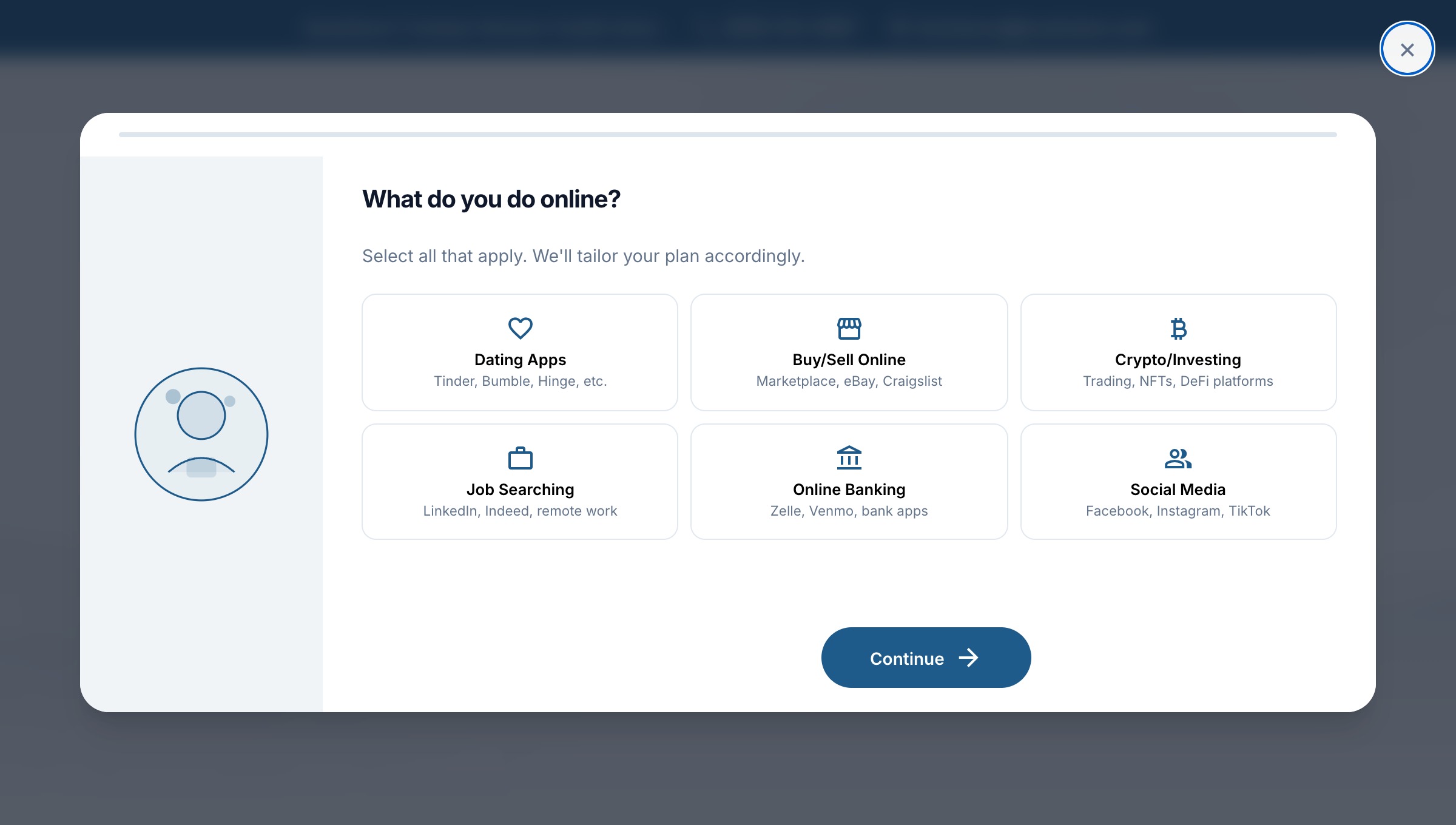Click the arrow icon in Continue button

point(968,658)
